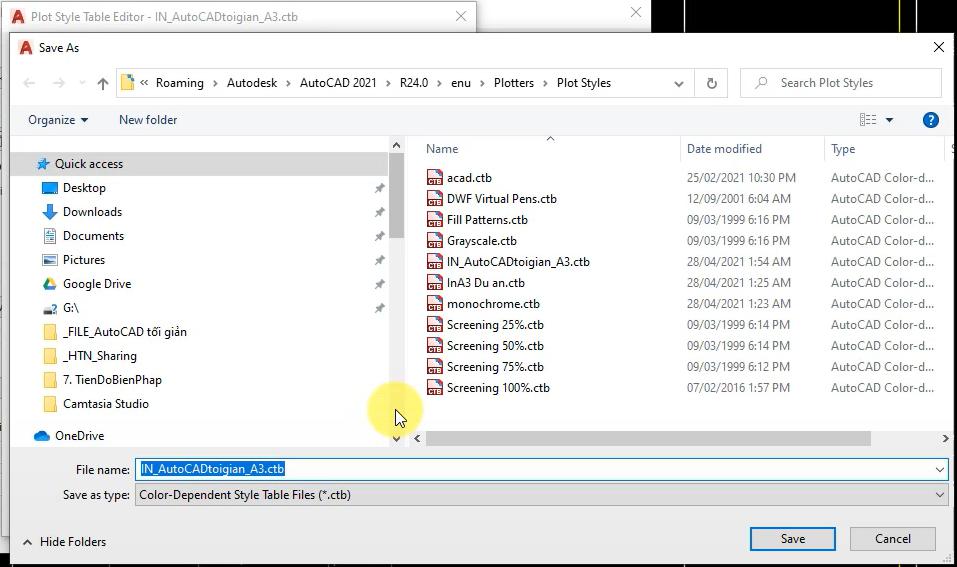Select Desktop in the navigation pane
This screenshot has width=957, height=567.
[x=84, y=188]
